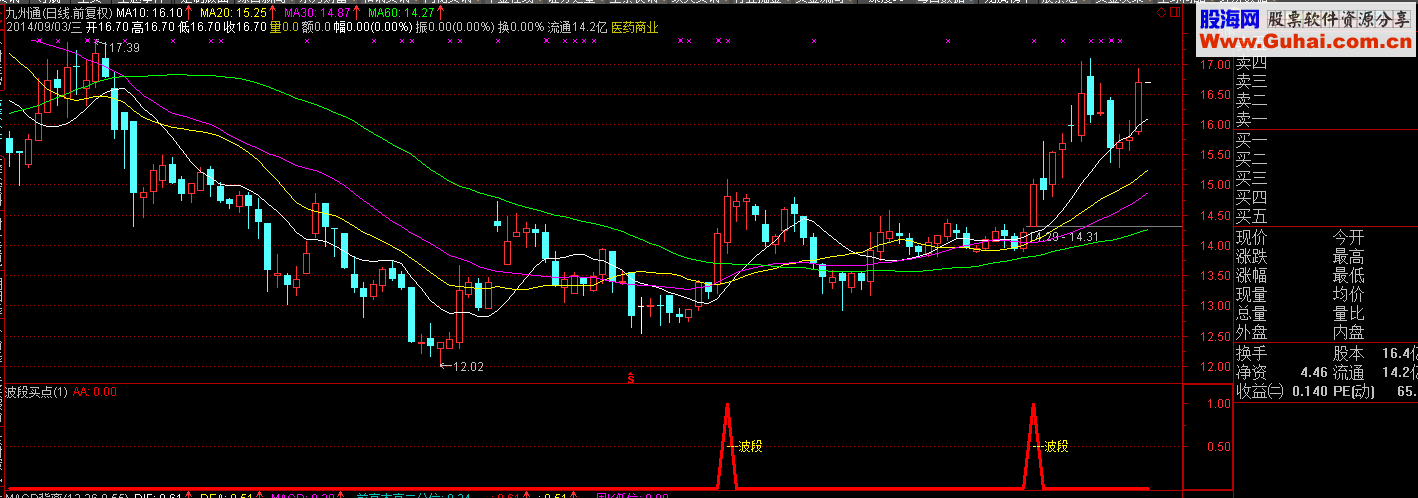Viewport: 1418px width, 498px height.
Task: Click the 13.00 price axis tick
Action: click(1215, 306)
